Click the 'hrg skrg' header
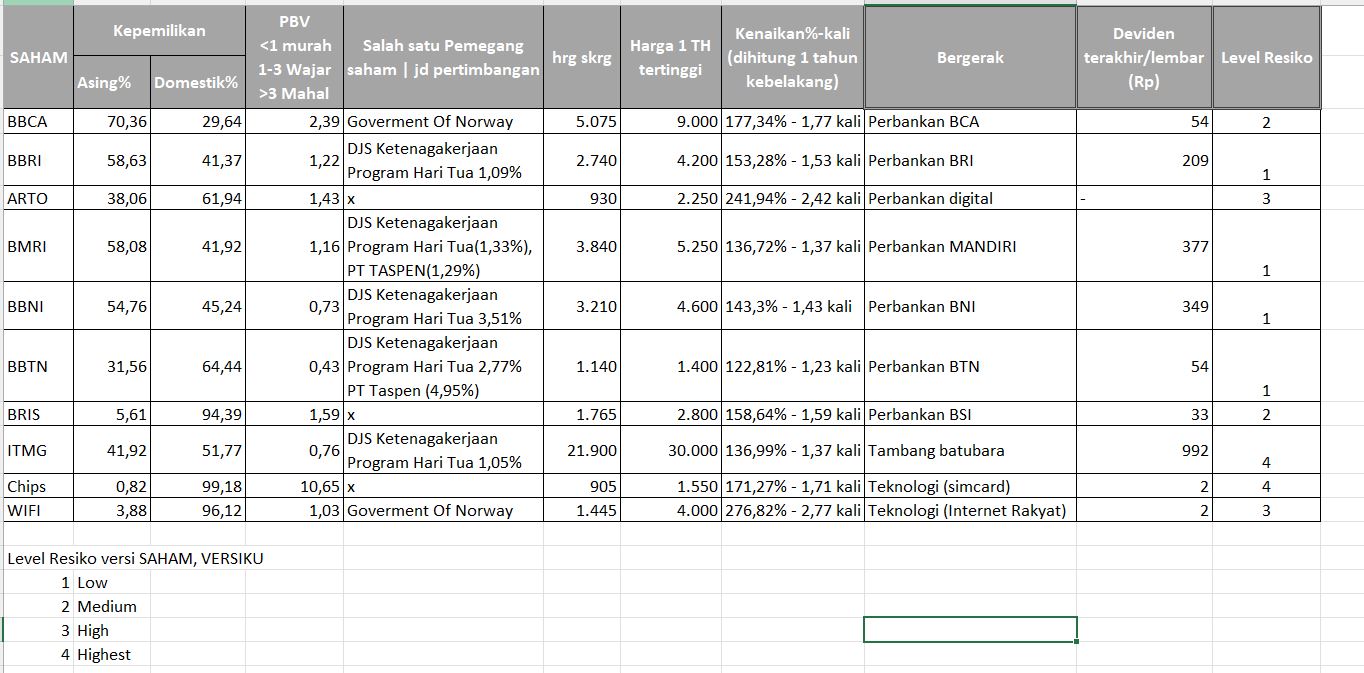This screenshot has width=1364, height=673. 582,58
